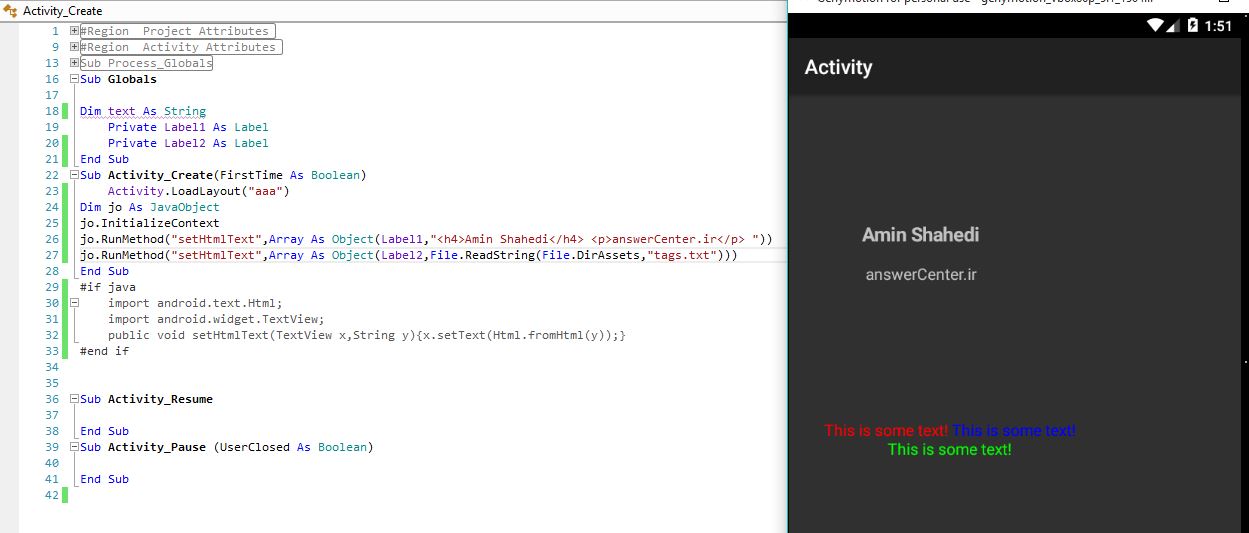The width and height of the screenshot is (1249, 533).
Task: Click the Activity_Create sub icon in header
Action: (10, 11)
